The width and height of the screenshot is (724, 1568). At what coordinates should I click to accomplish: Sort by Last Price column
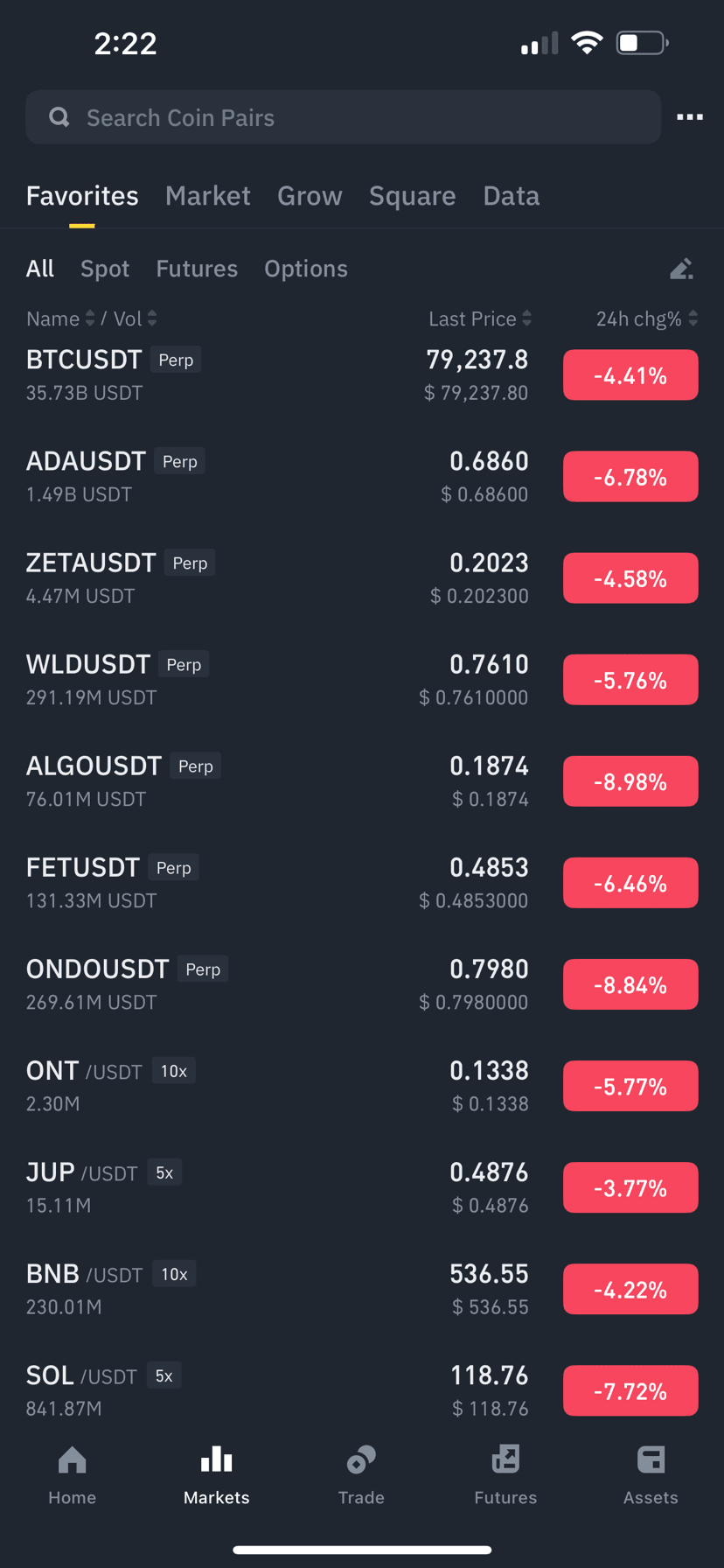(479, 318)
